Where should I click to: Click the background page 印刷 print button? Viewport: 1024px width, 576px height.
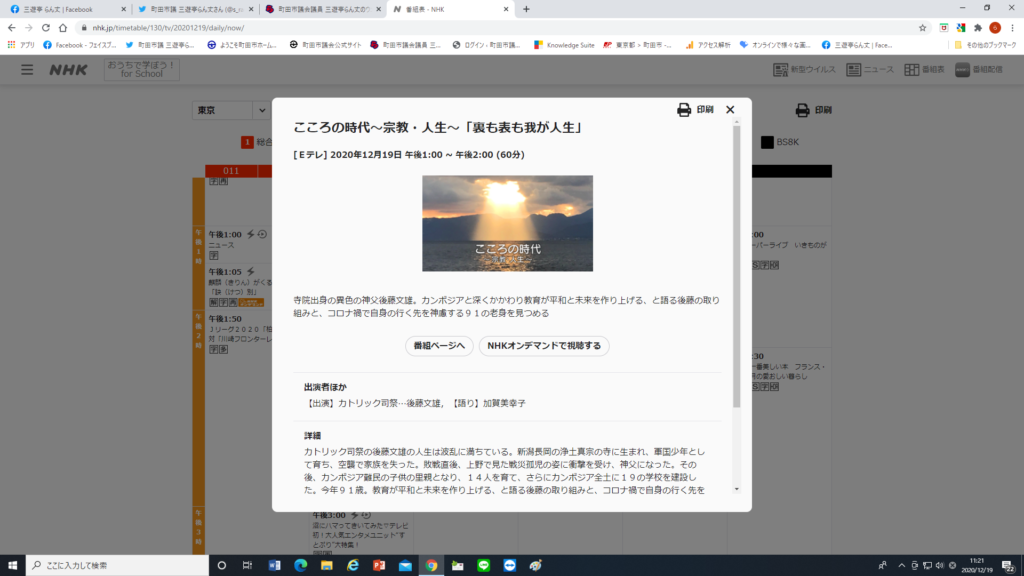point(813,110)
